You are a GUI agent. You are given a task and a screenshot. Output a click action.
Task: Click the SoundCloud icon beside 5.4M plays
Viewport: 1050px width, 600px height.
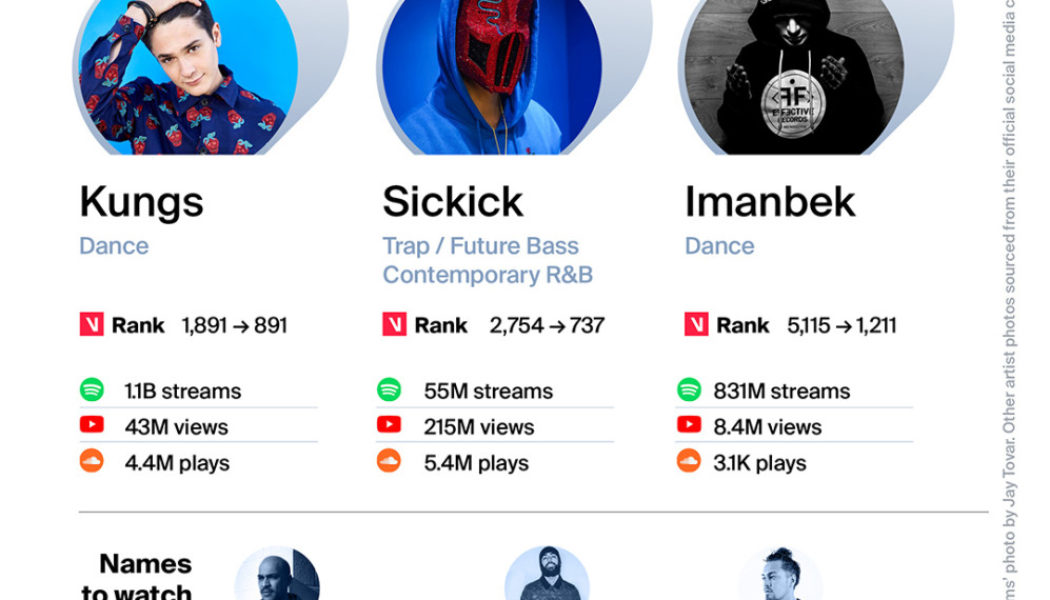point(388,461)
